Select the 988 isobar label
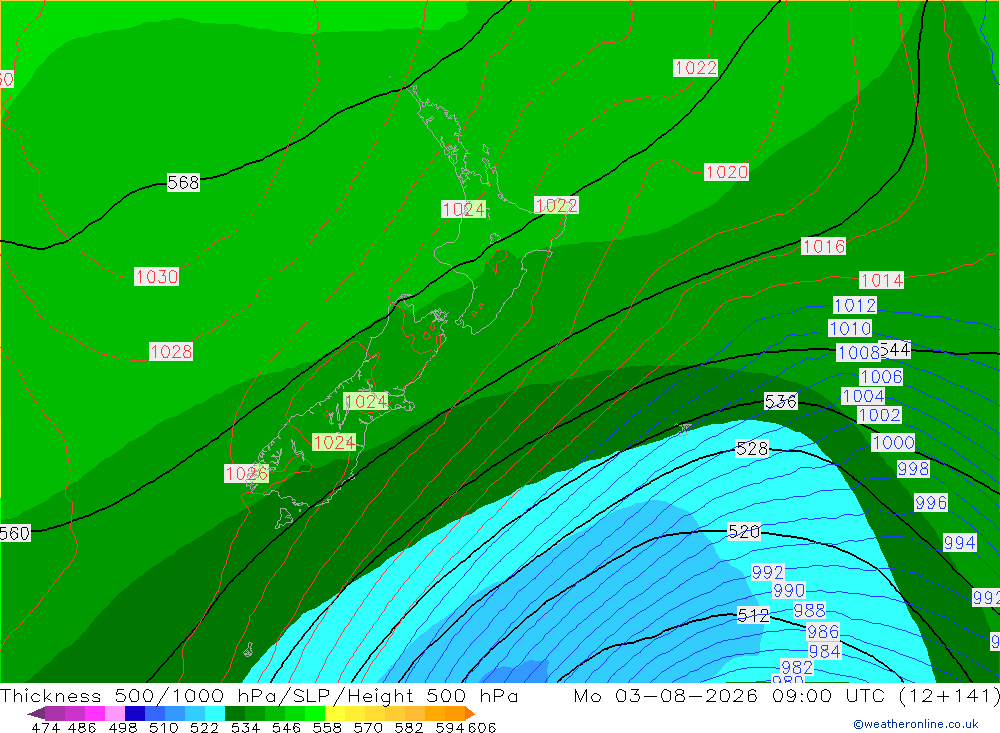1000x733 pixels. (809, 611)
